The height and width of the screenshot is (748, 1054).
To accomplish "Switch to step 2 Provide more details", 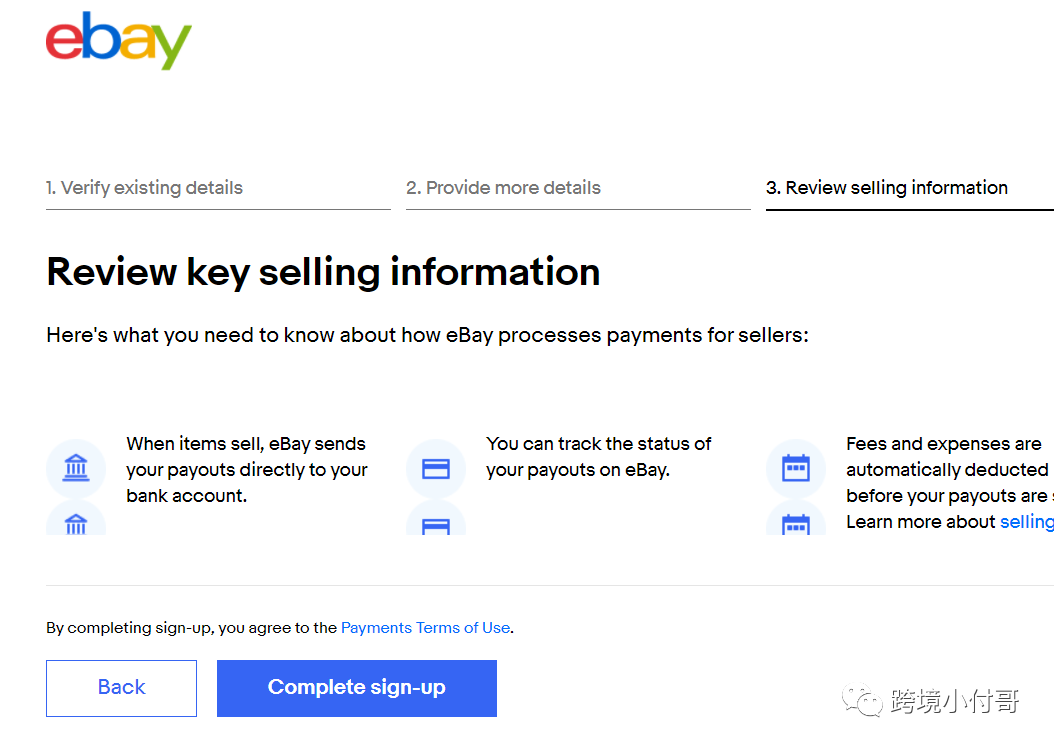I will [x=504, y=188].
